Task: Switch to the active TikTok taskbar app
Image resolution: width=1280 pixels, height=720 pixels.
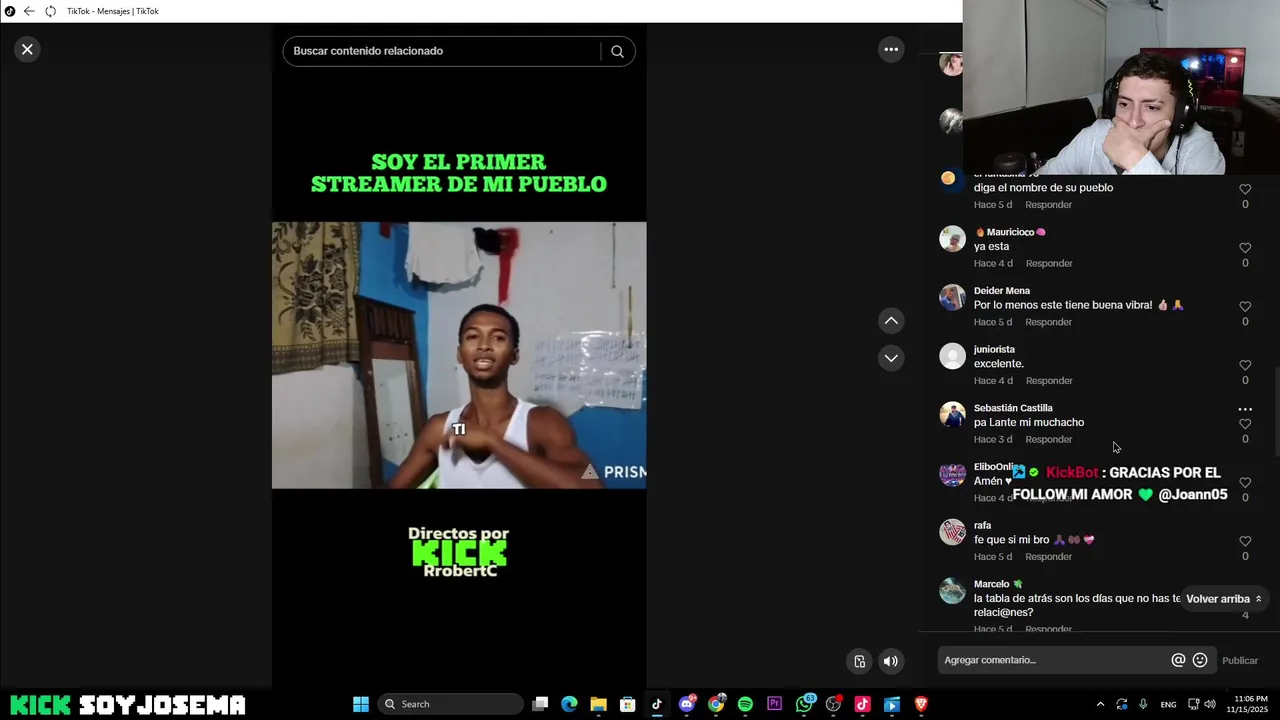Action: tap(657, 704)
